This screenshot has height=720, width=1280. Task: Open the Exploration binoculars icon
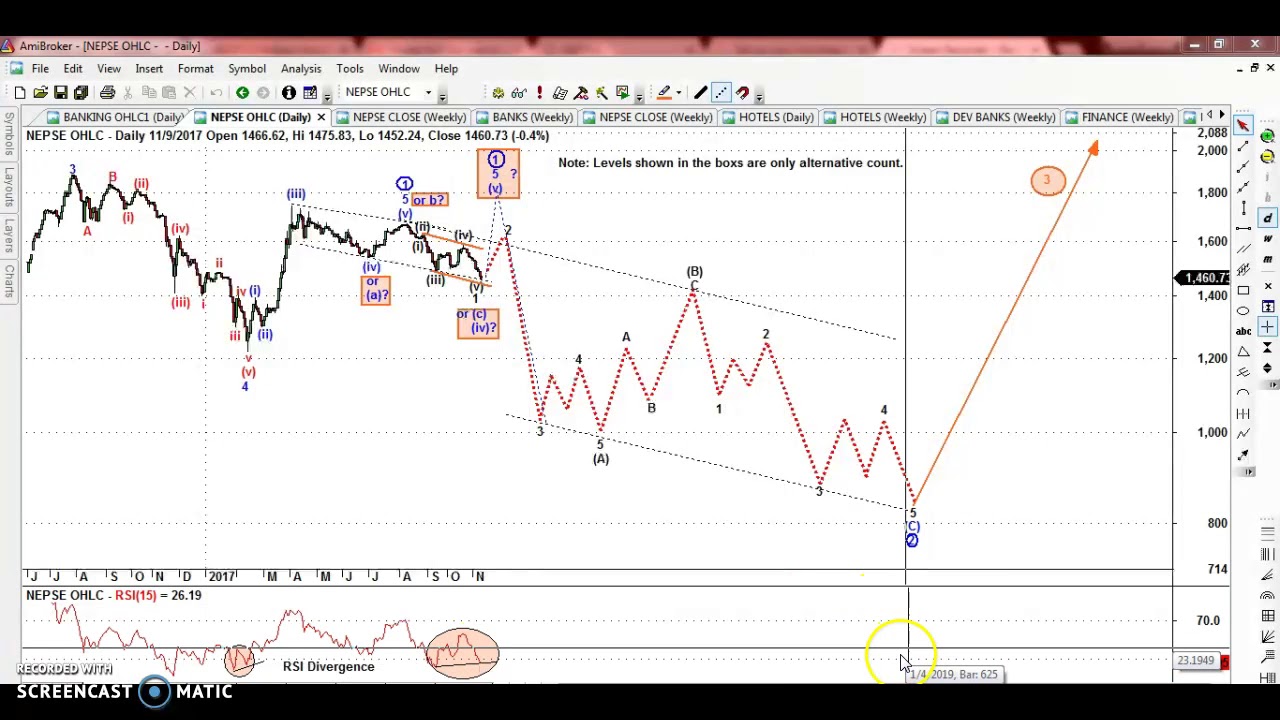point(519,92)
